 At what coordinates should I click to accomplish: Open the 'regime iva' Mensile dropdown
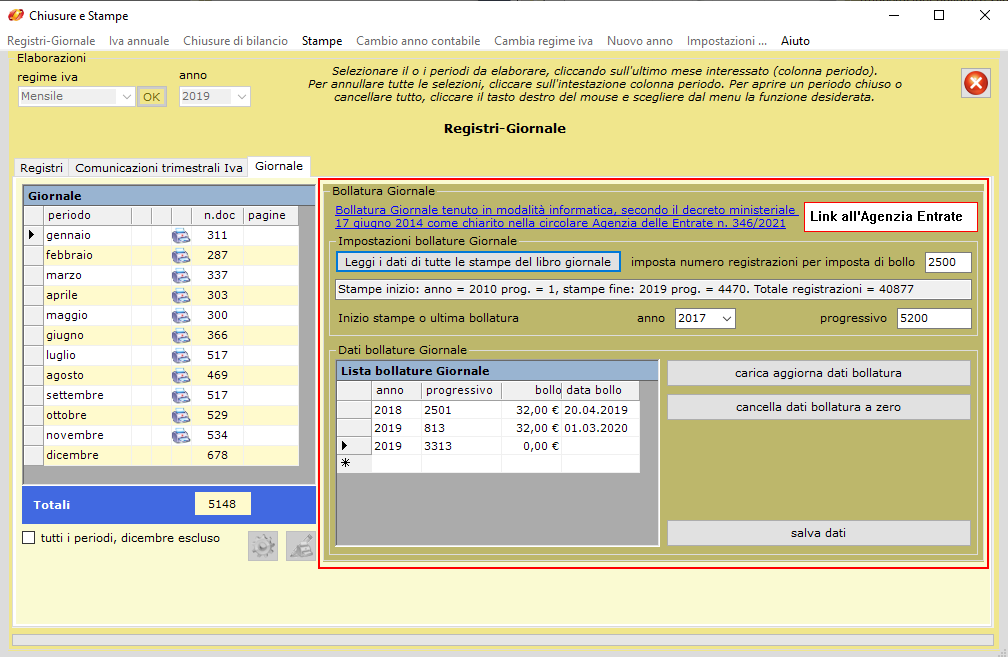[x=125, y=97]
